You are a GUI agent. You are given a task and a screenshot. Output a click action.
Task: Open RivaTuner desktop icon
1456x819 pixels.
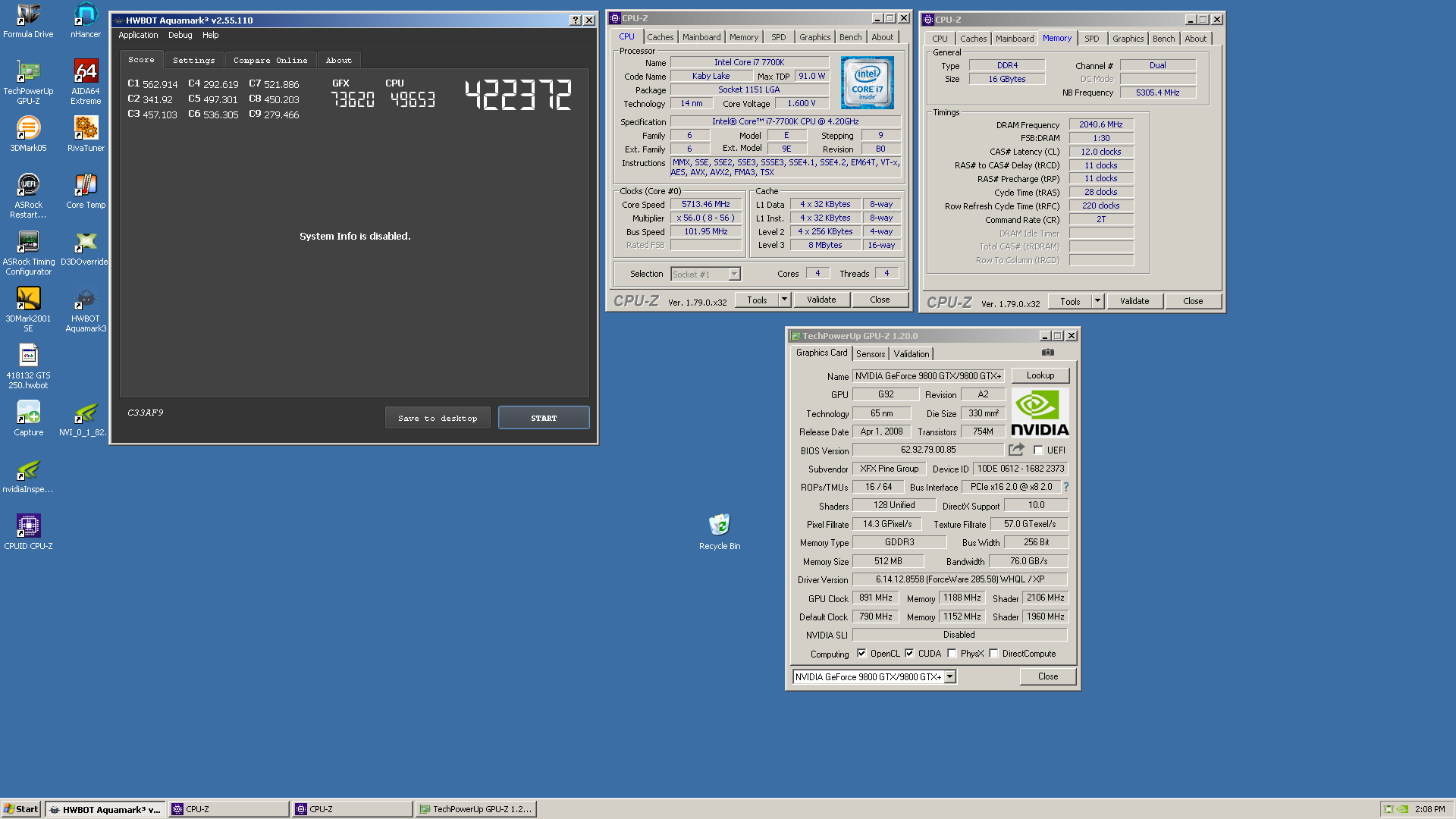click(x=86, y=134)
